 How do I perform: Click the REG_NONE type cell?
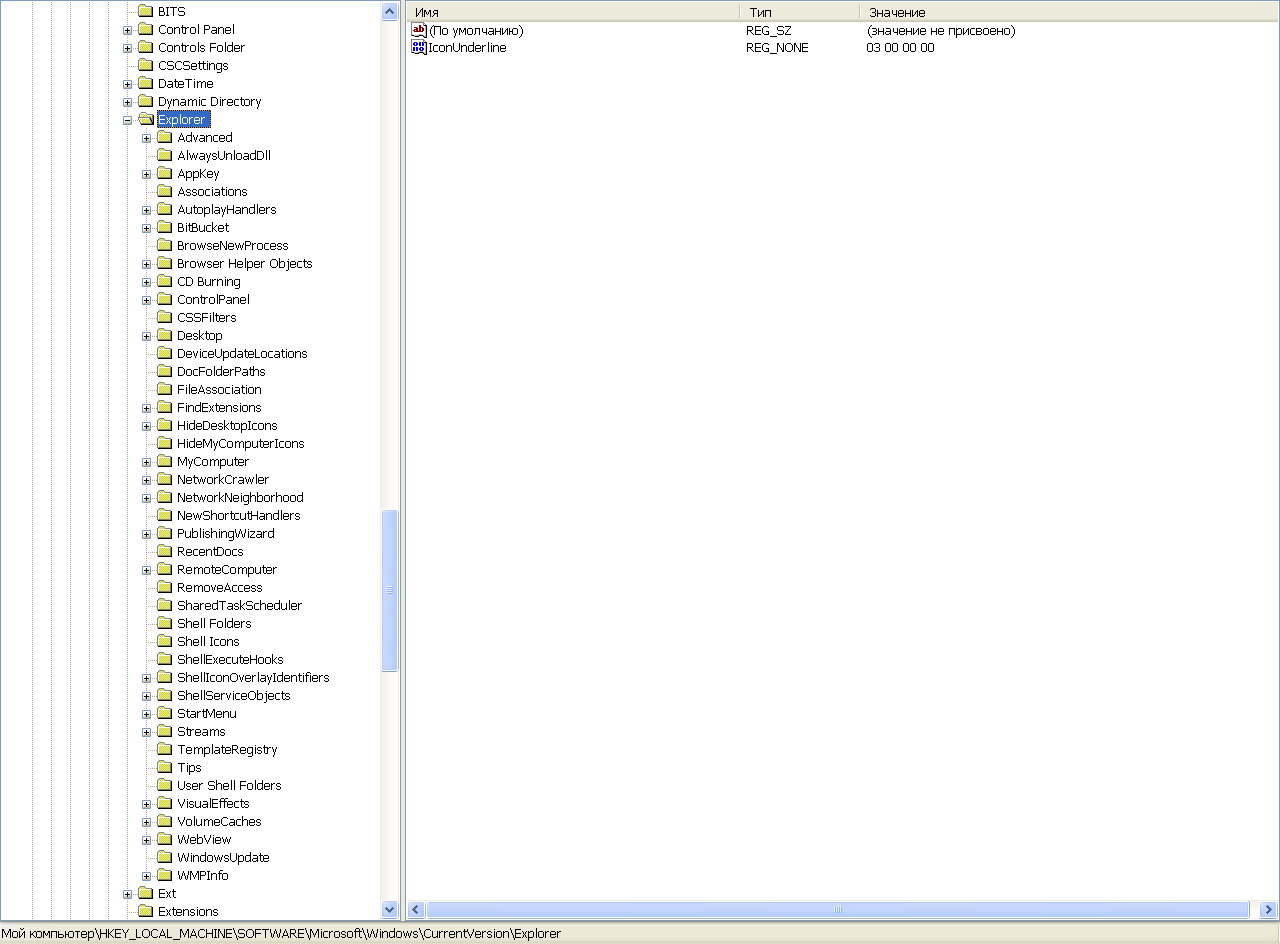click(x=777, y=48)
